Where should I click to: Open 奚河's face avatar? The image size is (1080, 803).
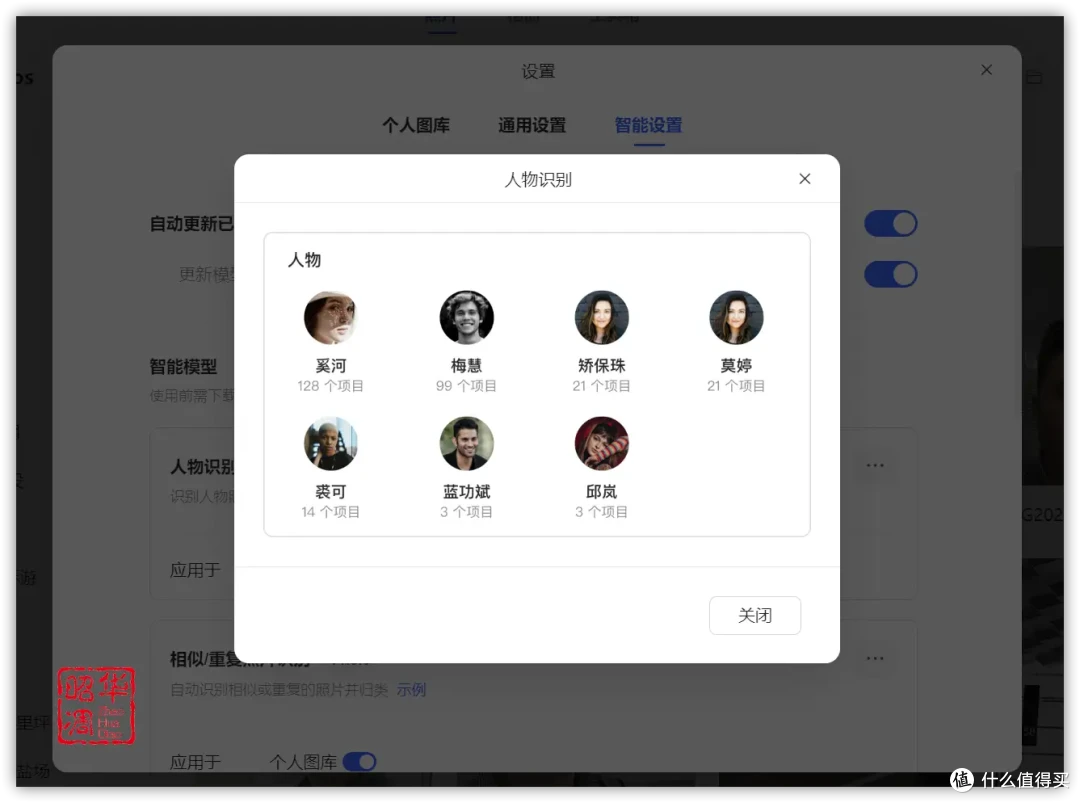(x=331, y=317)
